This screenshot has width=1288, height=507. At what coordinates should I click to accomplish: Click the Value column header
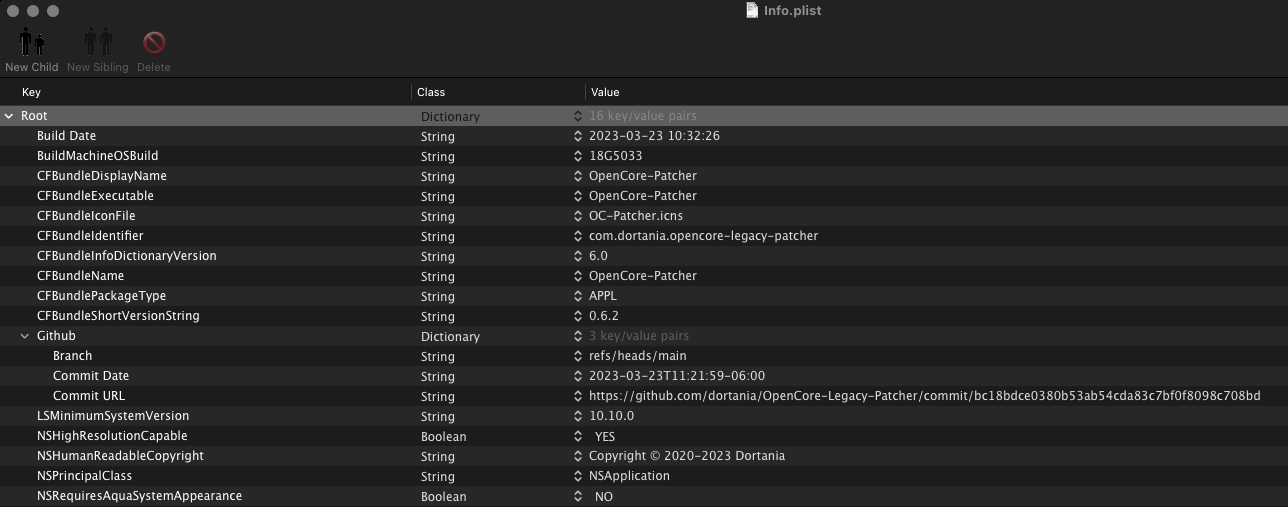point(605,92)
